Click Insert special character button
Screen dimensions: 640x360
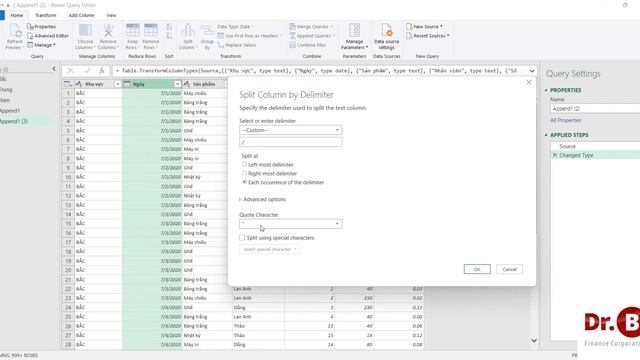click(x=269, y=249)
